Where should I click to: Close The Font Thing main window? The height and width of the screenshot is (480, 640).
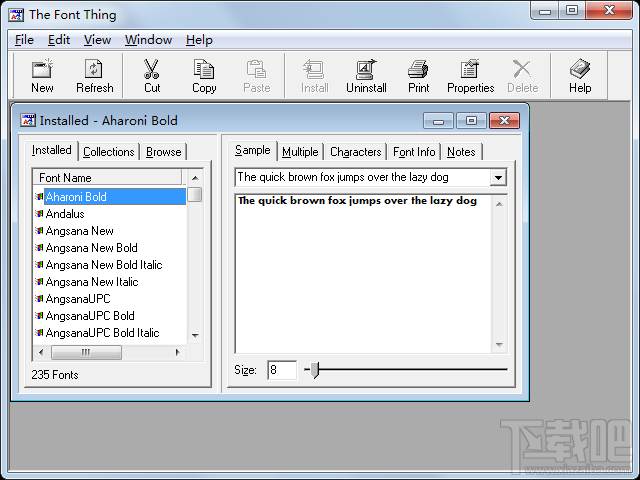[609, 10]
